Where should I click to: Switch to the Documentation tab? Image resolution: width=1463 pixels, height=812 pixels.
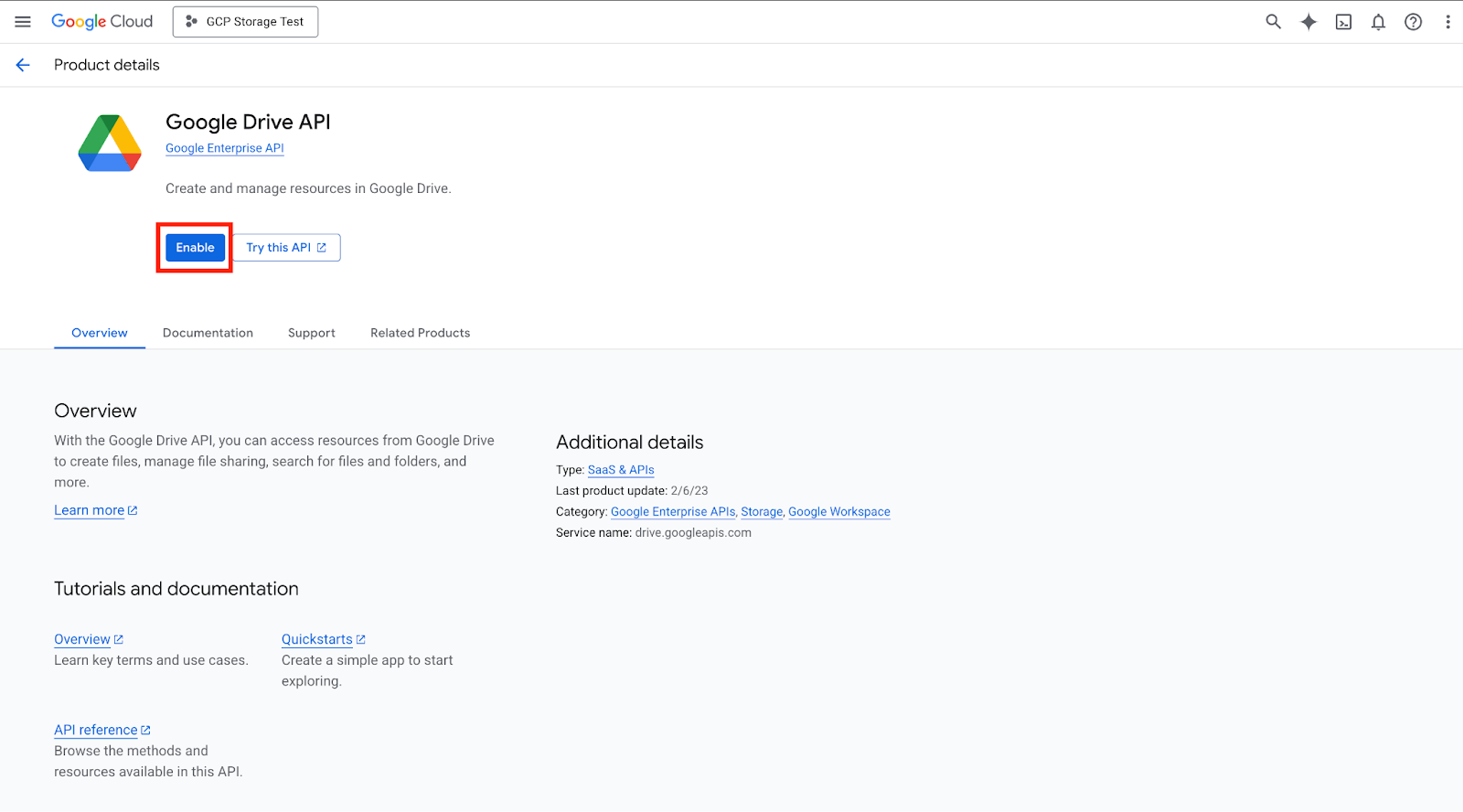pyautogui.click(x=208, y=333)
